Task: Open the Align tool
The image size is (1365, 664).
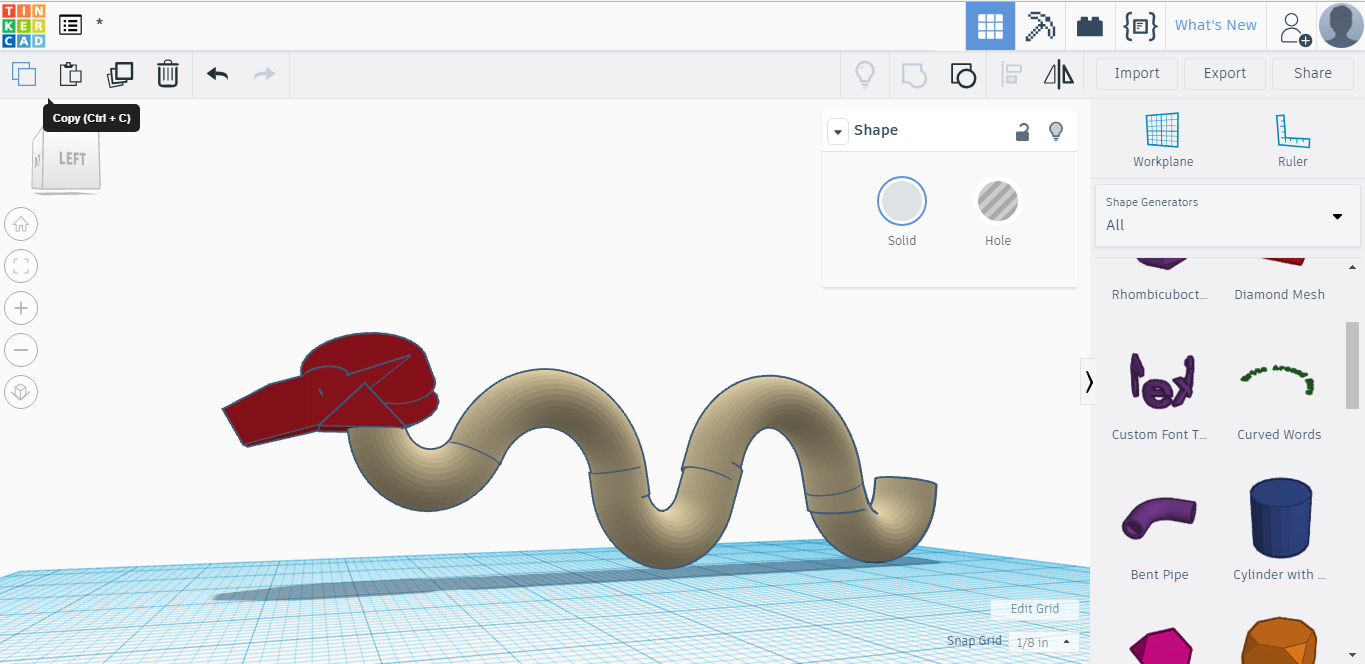Action: pyautogui.click(x=1012, y=74)
